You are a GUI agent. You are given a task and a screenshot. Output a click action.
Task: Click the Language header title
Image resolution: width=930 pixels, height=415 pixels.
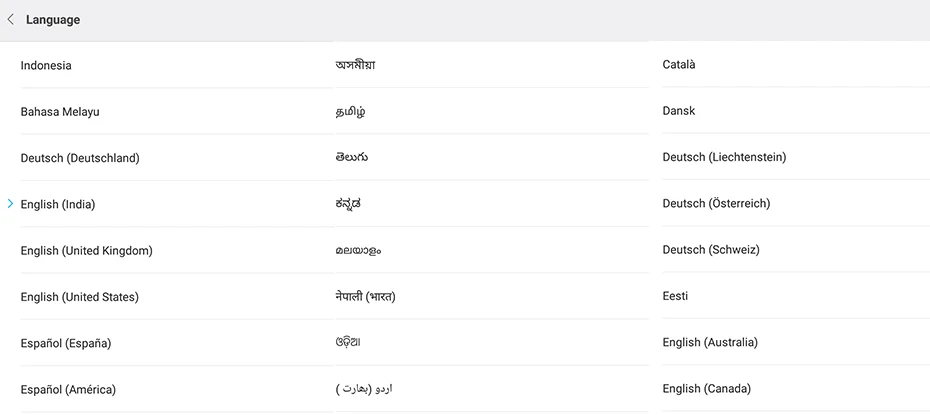[53, 19]
